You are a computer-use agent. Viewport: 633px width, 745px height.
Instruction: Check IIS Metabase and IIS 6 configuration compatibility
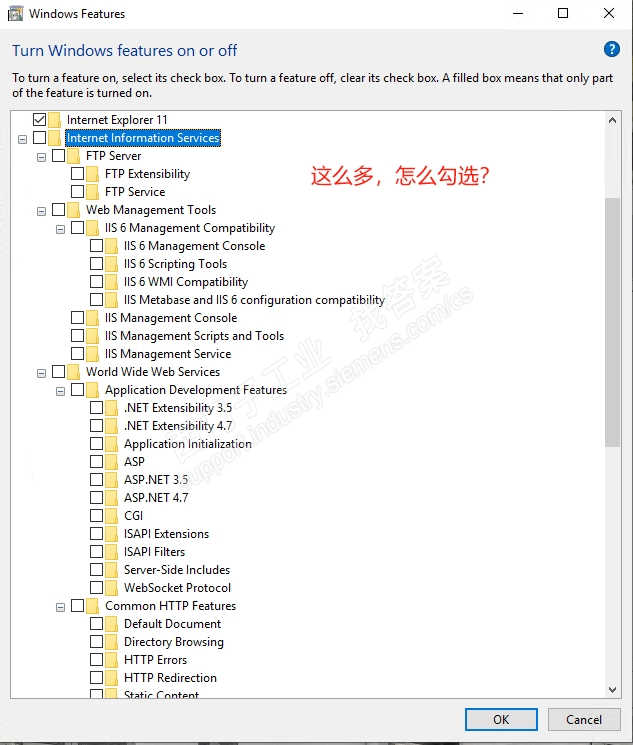[96, 300]
